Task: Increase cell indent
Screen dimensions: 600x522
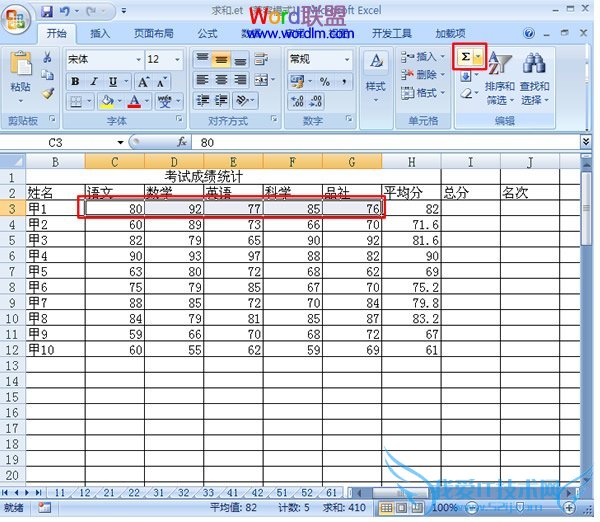Action: 221,101
